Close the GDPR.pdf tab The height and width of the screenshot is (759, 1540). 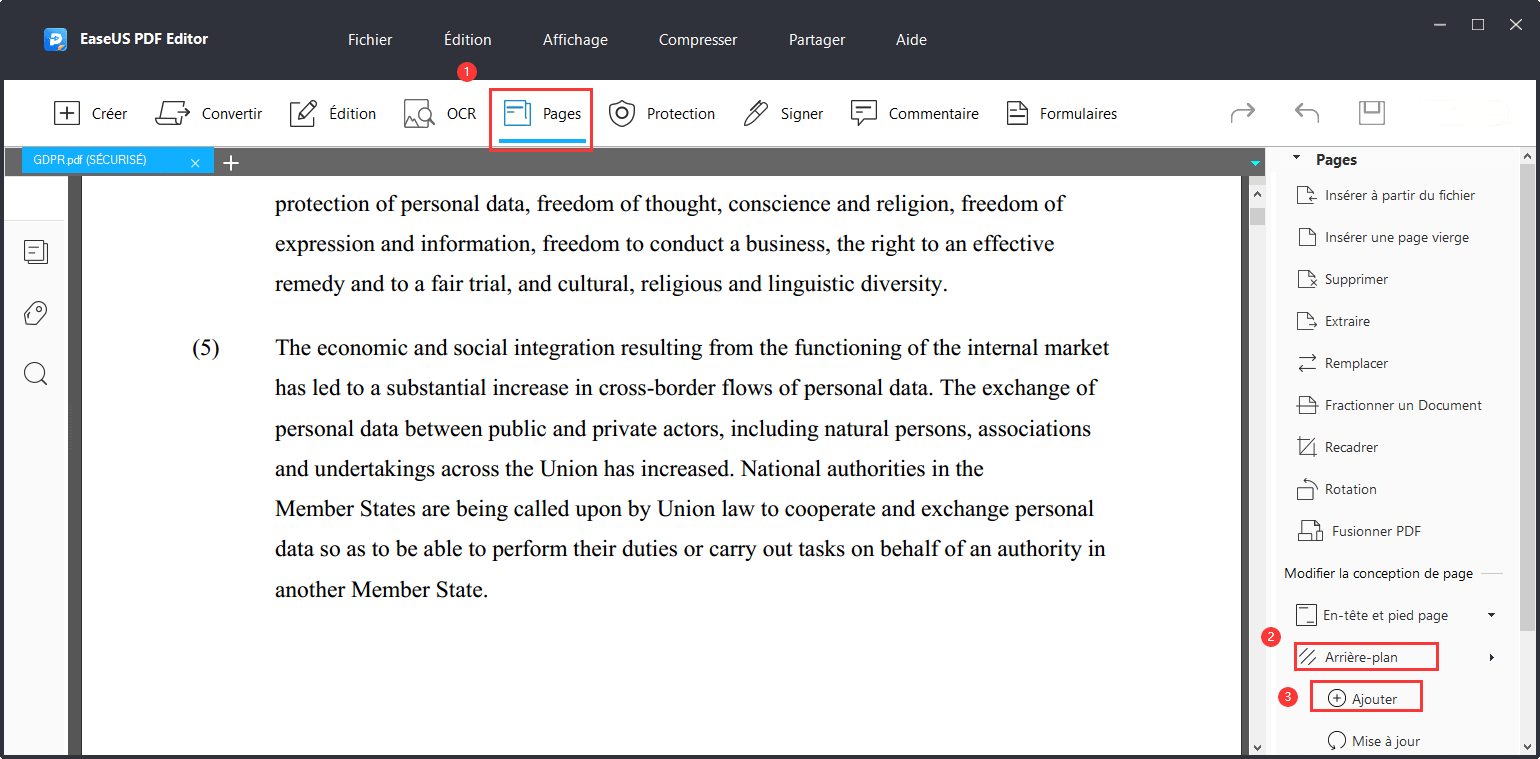click(196, 163)
